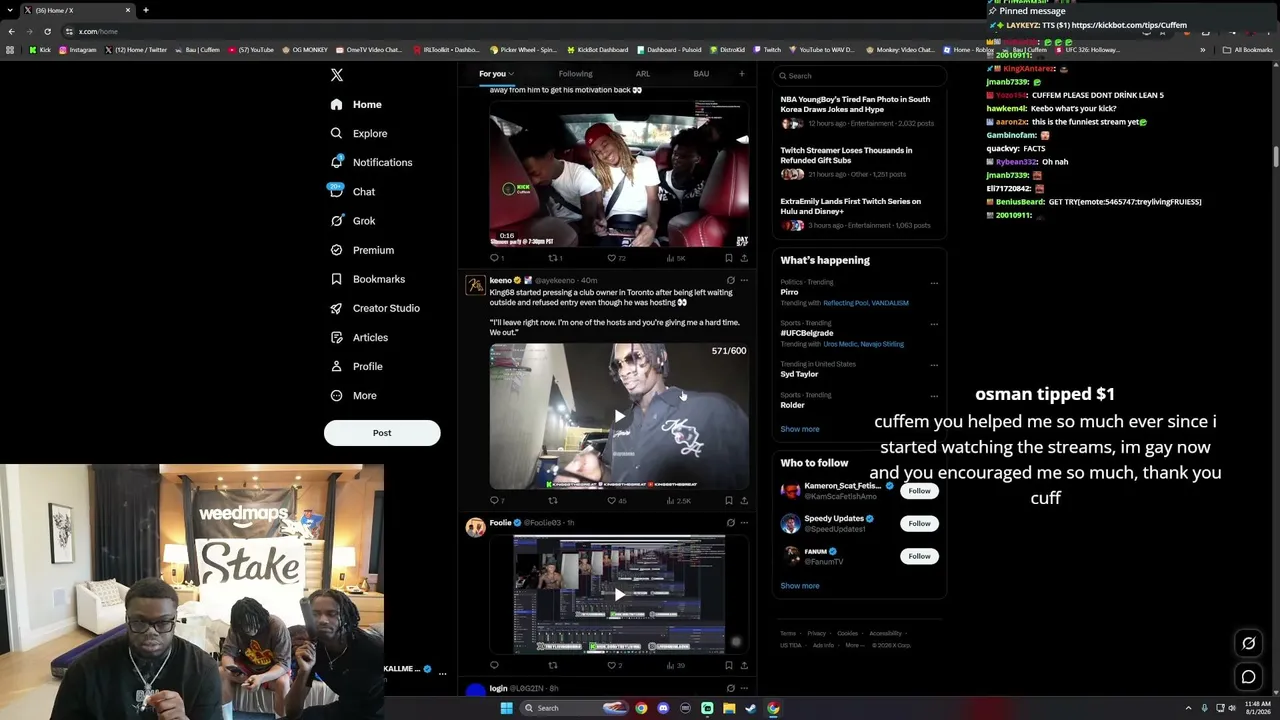Open Creator Studio in the X sidebar
This screenshot has width=1280, height=720.
pos(375,308)
